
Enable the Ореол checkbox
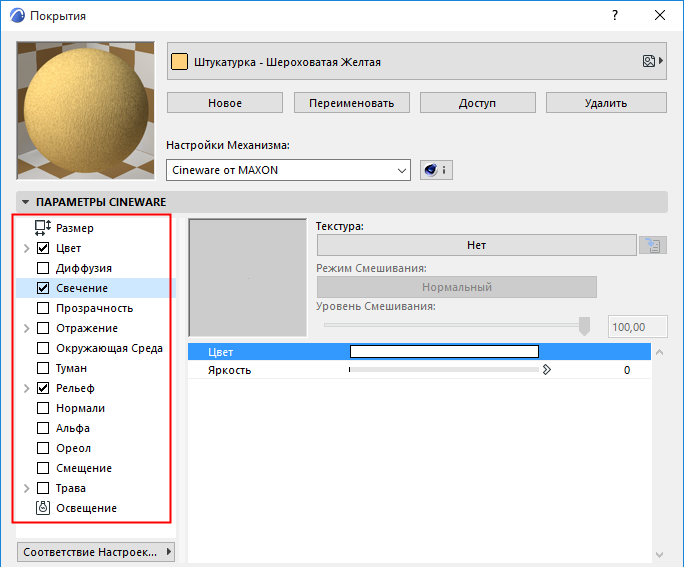pyautogui.click(x=43, y=448)
